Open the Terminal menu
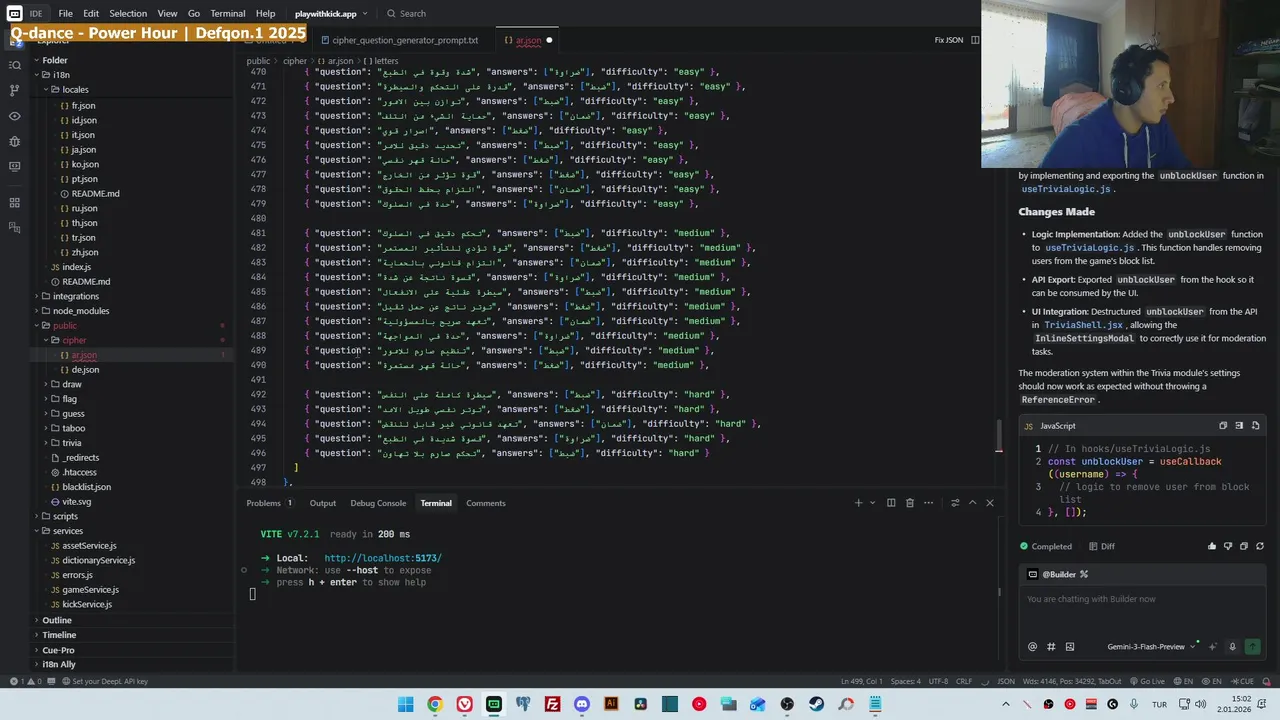This screenshot has width=1280, height=720. pyautogui.click(x=227, y=14)
